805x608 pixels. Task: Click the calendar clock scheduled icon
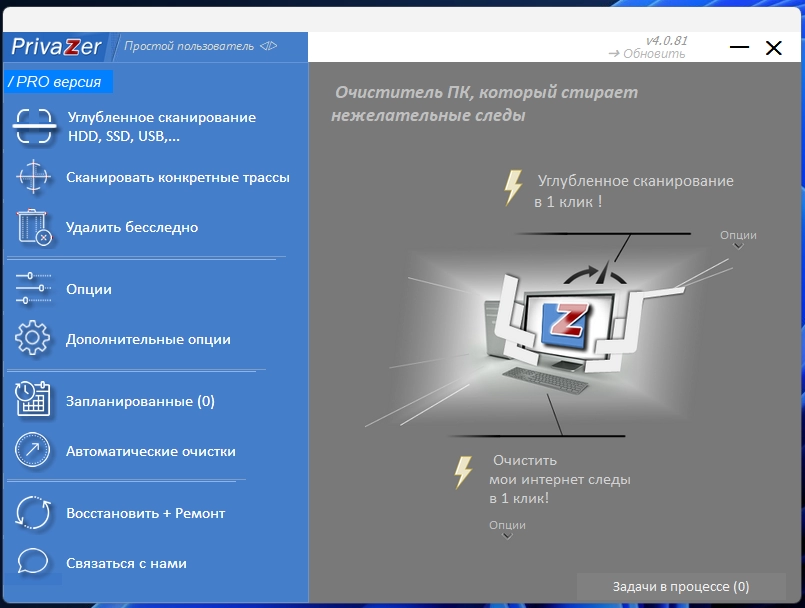tap(33, 398)
